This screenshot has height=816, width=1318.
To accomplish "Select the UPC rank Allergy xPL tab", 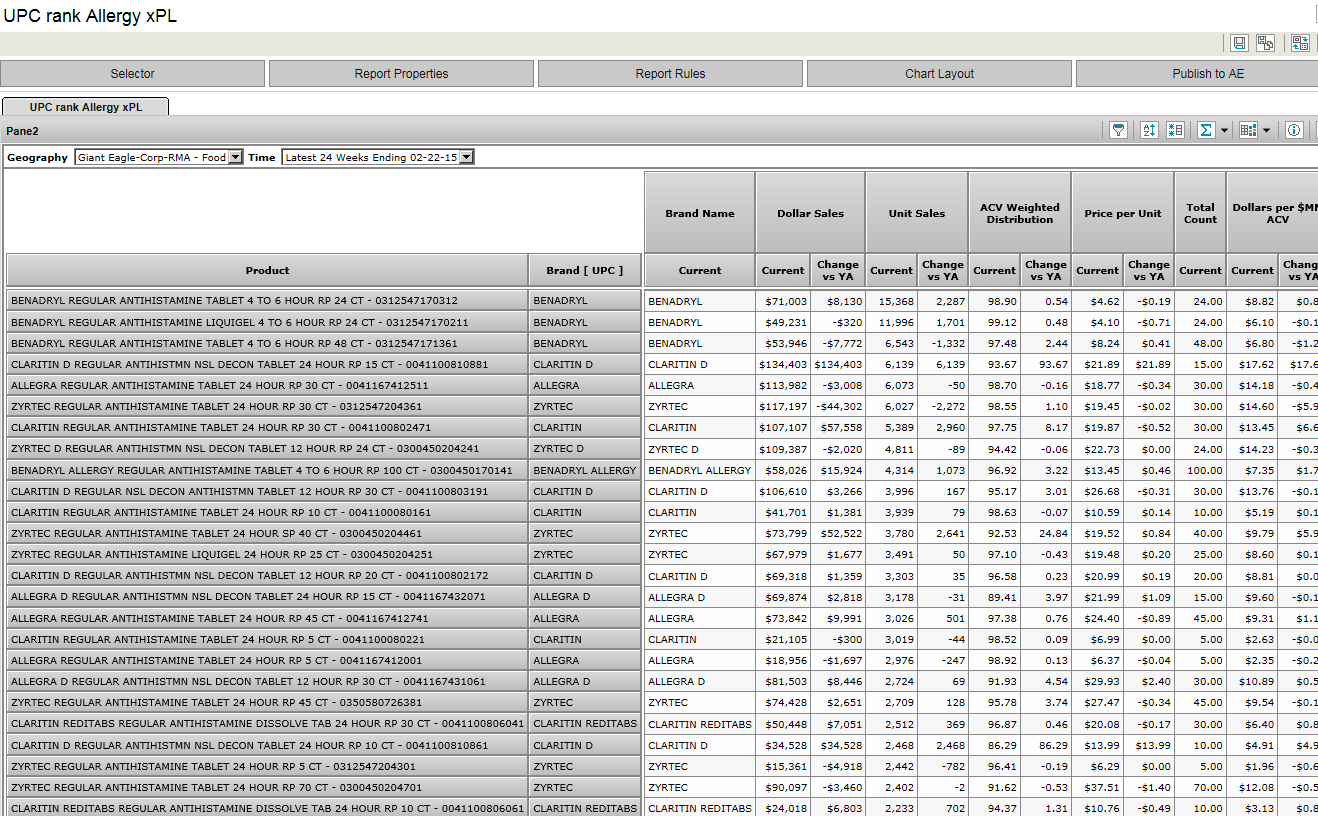I will [x=85, y=107].
